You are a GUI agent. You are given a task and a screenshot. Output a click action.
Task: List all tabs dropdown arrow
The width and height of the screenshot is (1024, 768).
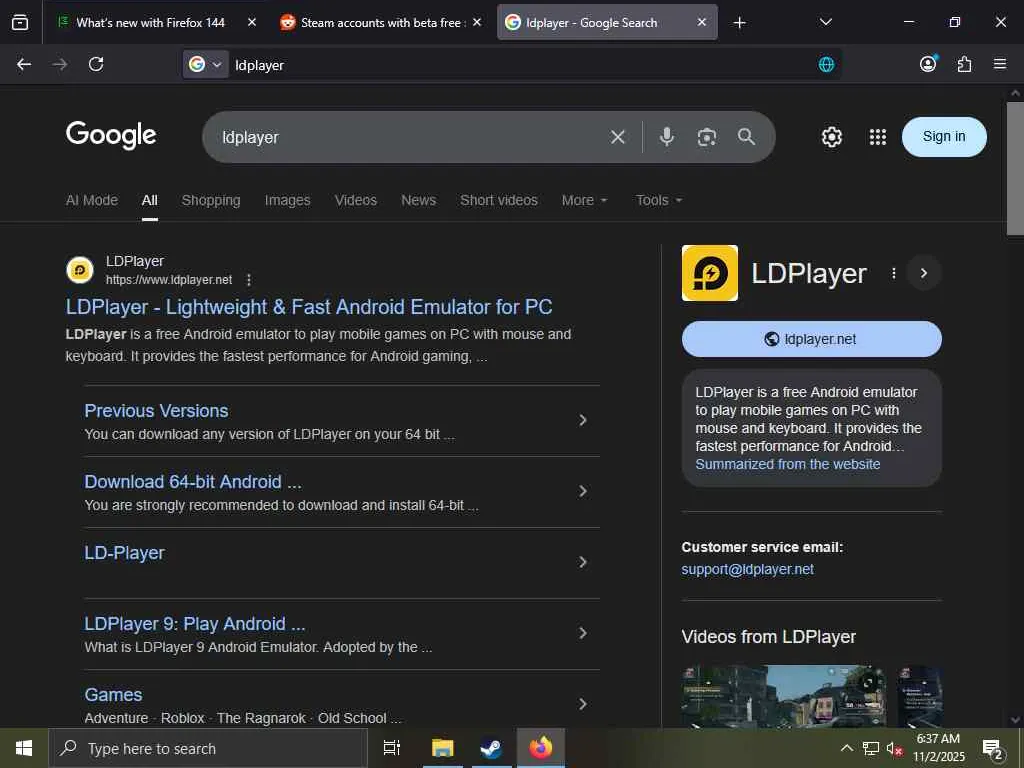[825, 22]
